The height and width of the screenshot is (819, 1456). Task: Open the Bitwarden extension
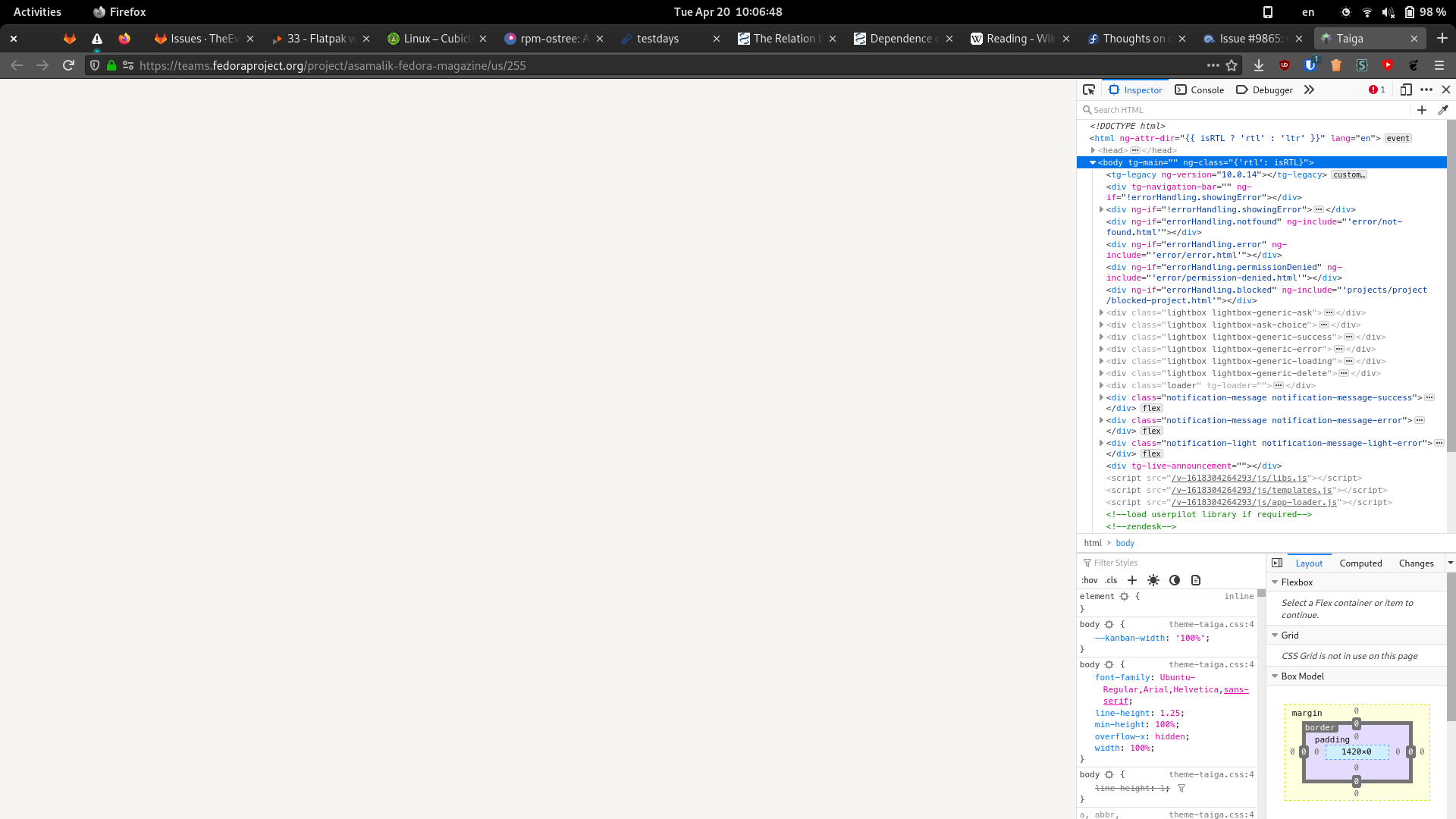point(1310,65)
